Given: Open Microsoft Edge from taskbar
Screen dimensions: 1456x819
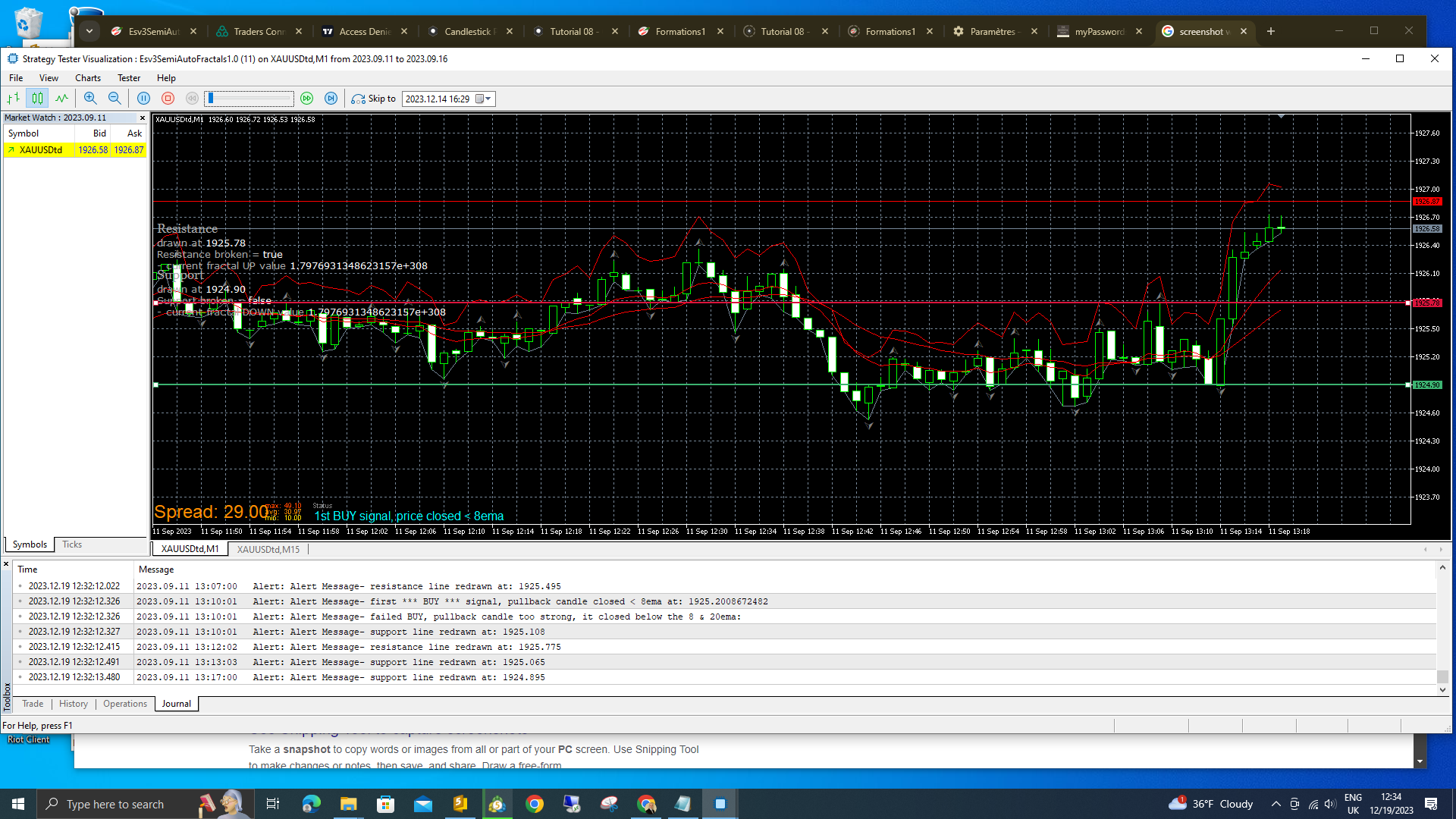Looking at the screenshot, I should pyautogui.click(x=312, y=804).
